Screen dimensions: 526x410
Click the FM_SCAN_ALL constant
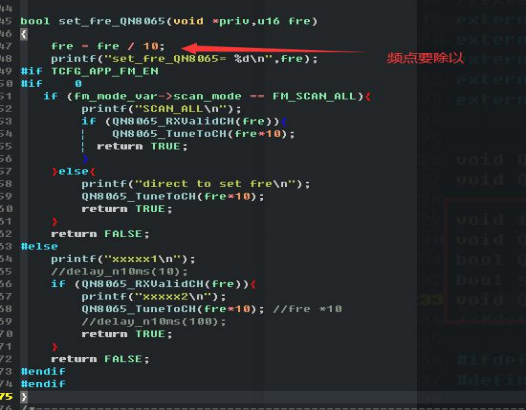(314, 96)
